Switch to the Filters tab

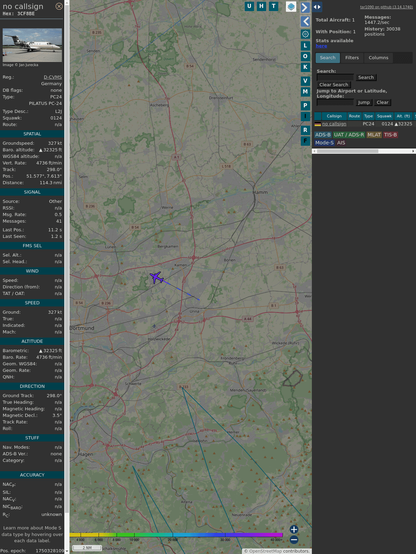pos(352,58)
